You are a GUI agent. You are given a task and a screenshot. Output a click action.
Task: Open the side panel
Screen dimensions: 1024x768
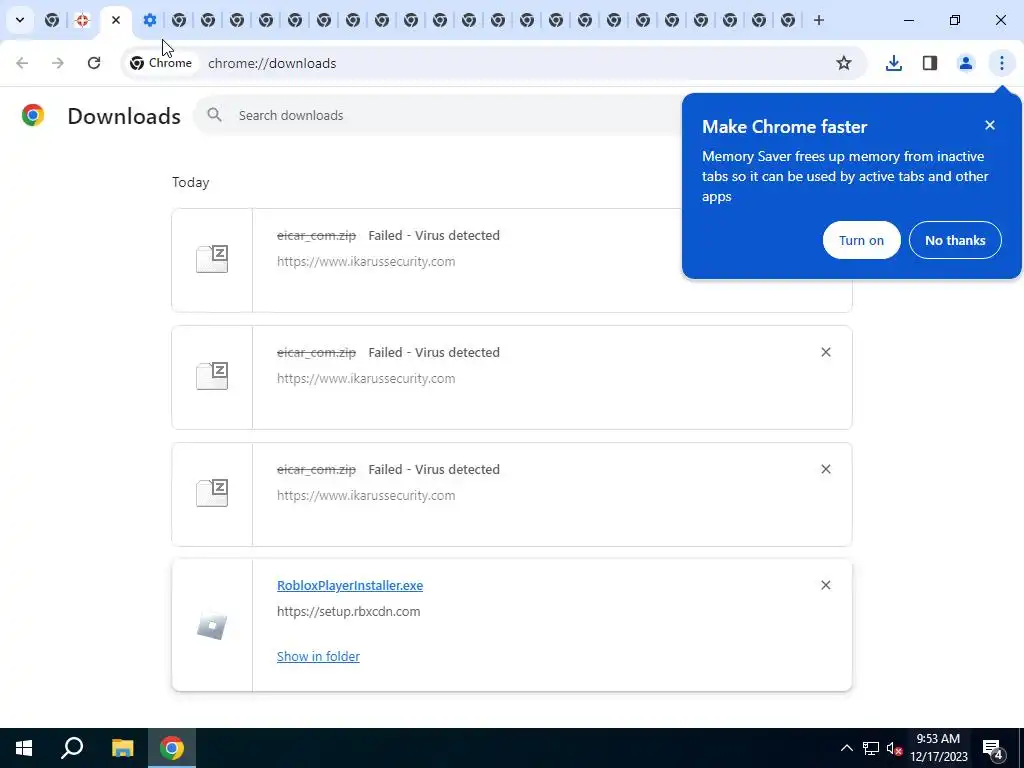coord(930,63)
